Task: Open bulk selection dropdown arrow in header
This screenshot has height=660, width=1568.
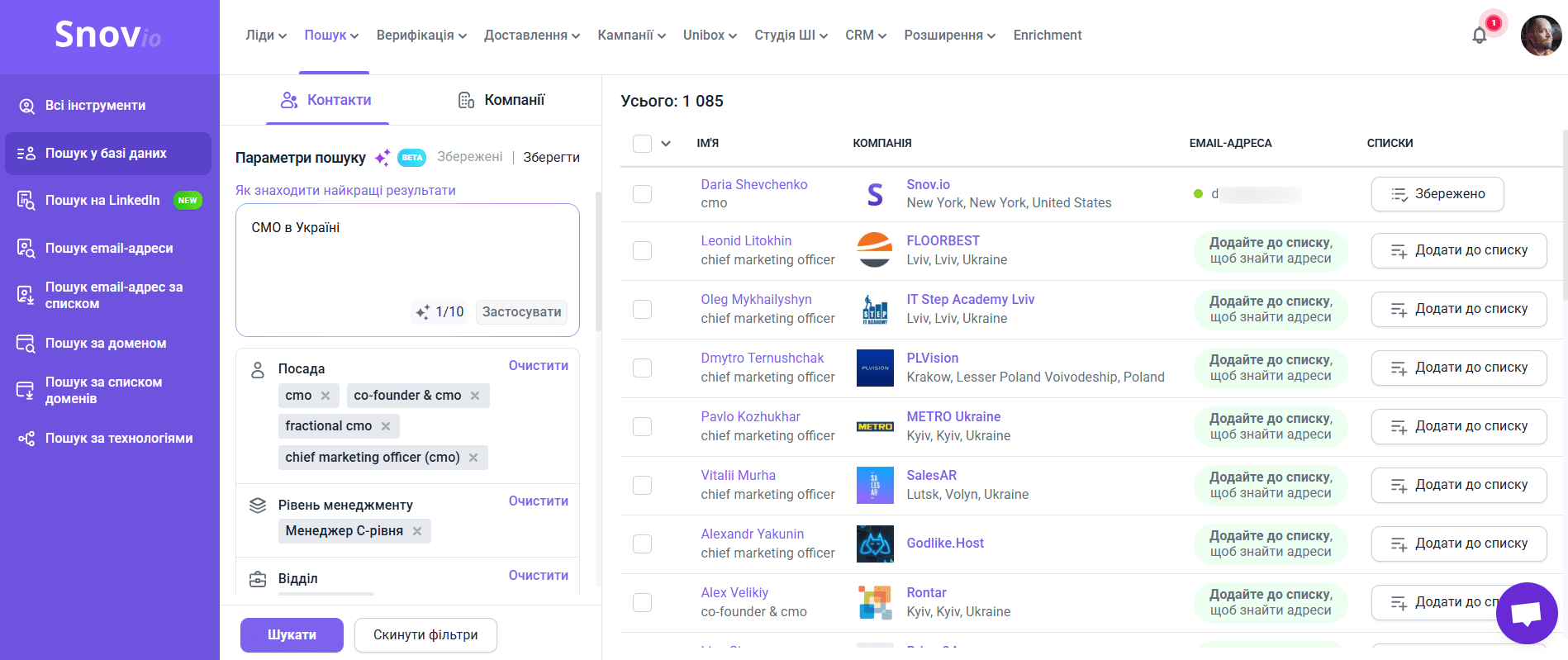Action: 666,144
